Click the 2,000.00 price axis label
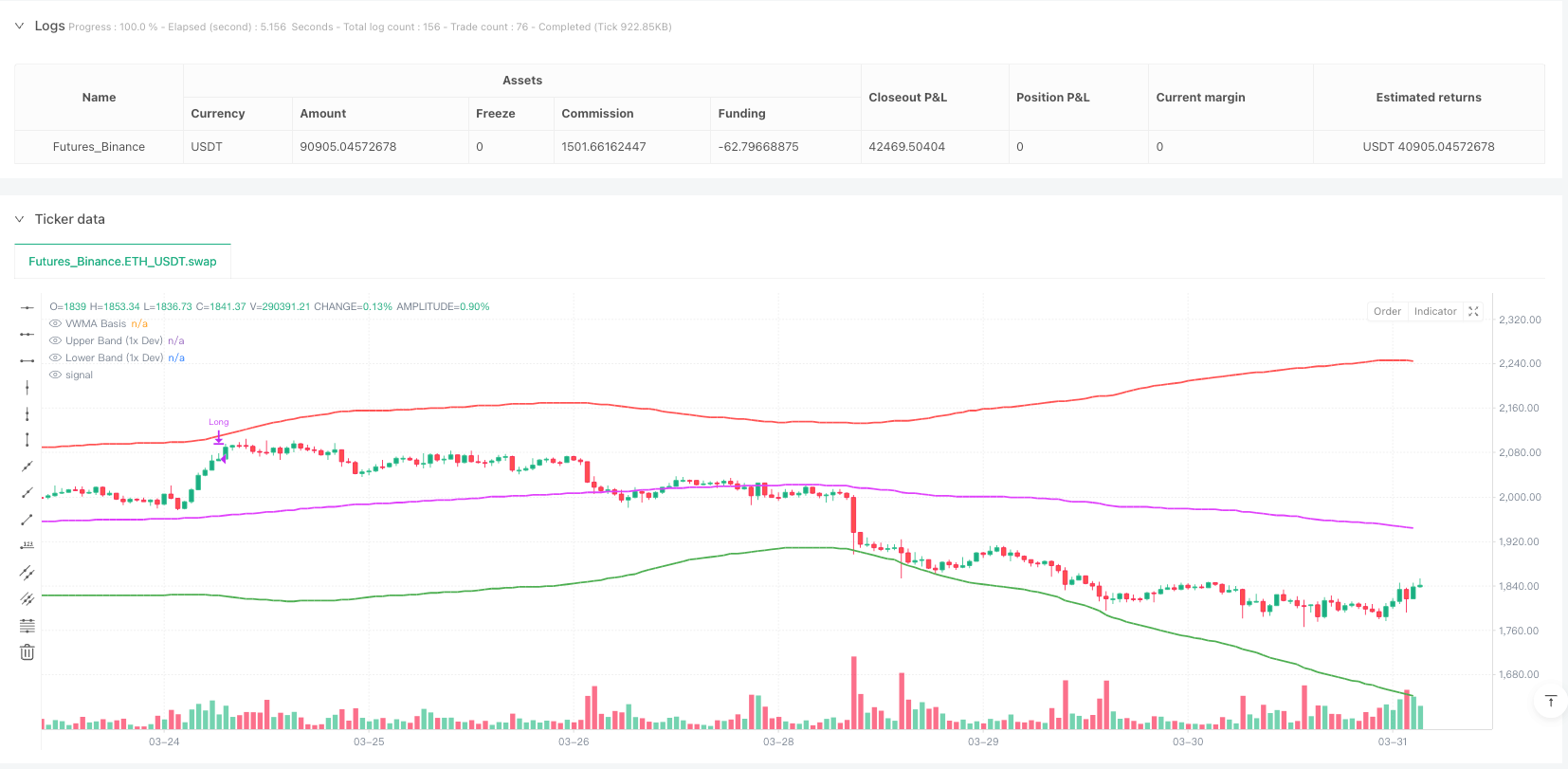This screenshot has width=1568, height=769. pyautogui.click(x=1520, y=497)
